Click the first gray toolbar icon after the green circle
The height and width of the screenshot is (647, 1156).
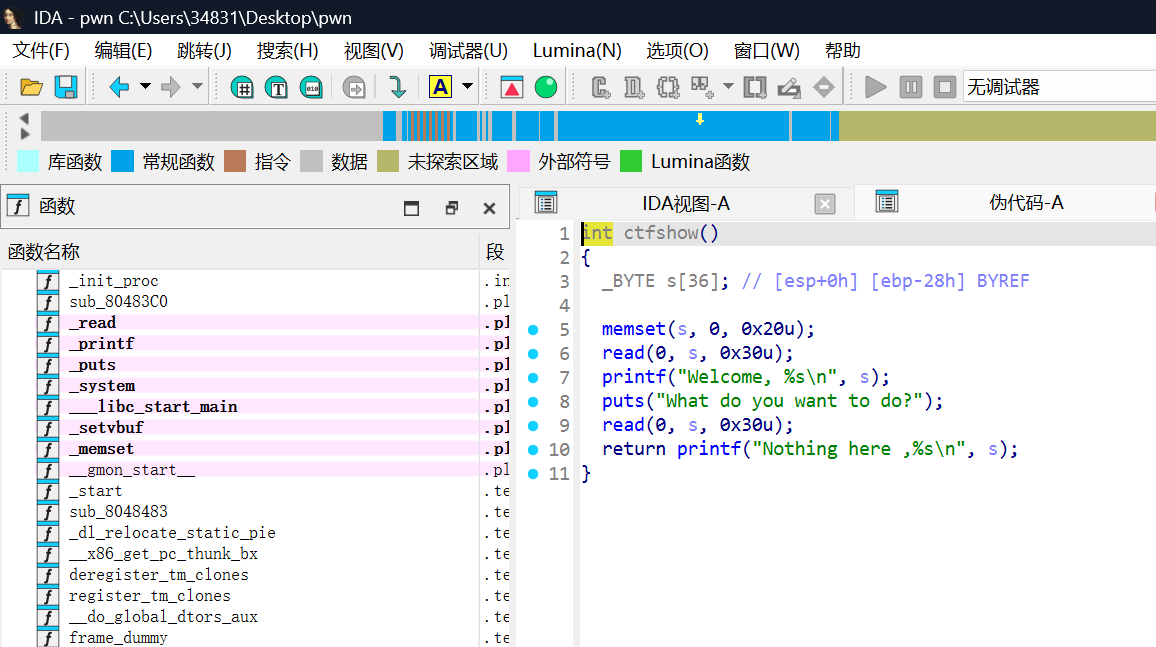[601, 87]
